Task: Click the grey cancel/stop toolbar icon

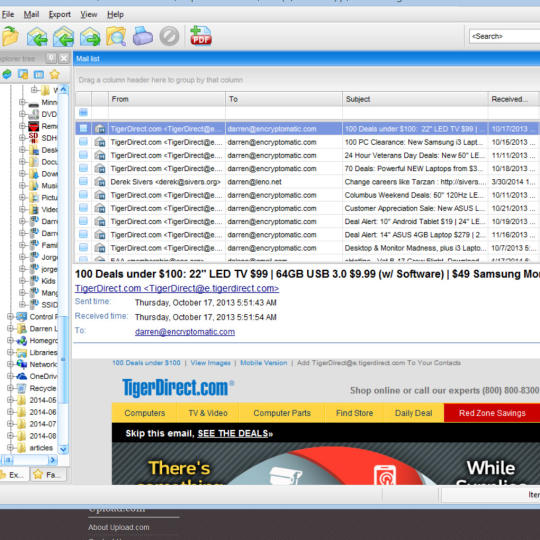Action: (x=169, y=36)
